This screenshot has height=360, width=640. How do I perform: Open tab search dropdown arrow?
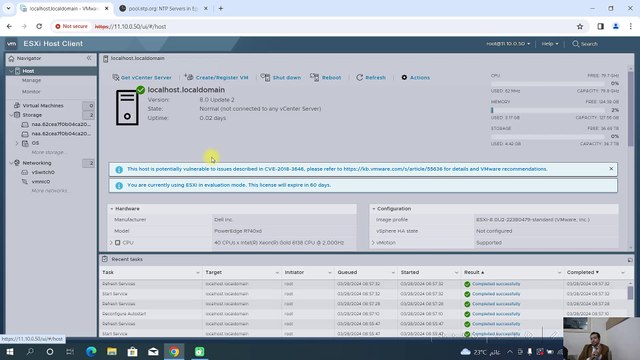[x=8, y=9]
